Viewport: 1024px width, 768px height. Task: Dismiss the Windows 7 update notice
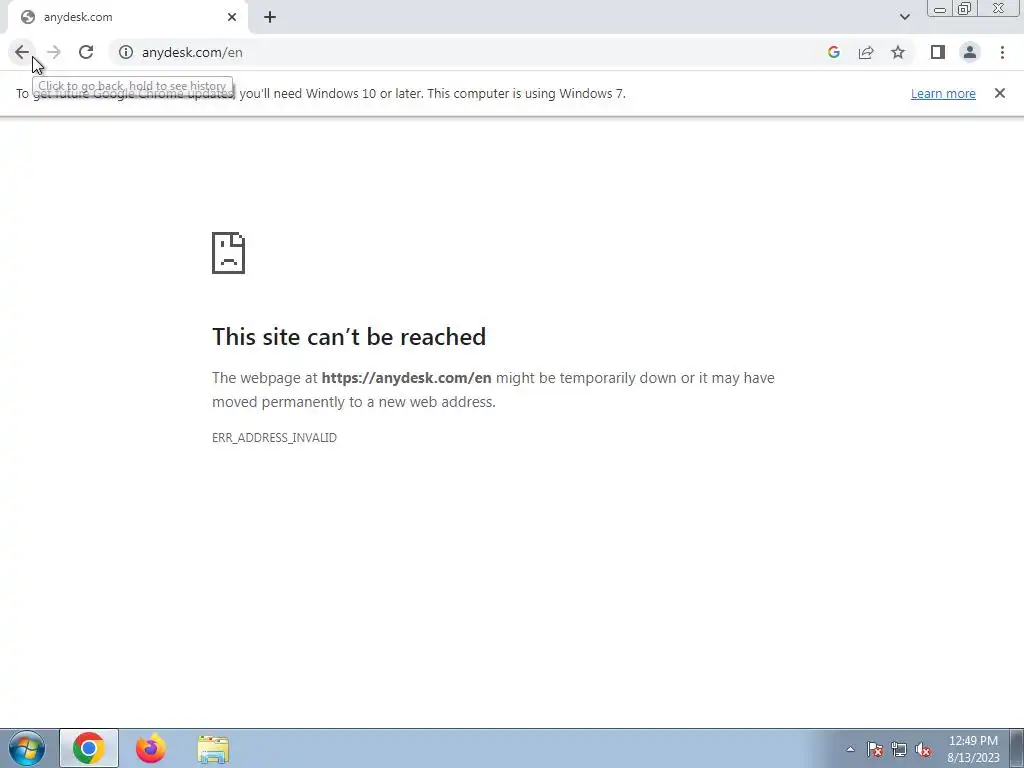click(x=999, y=93)
